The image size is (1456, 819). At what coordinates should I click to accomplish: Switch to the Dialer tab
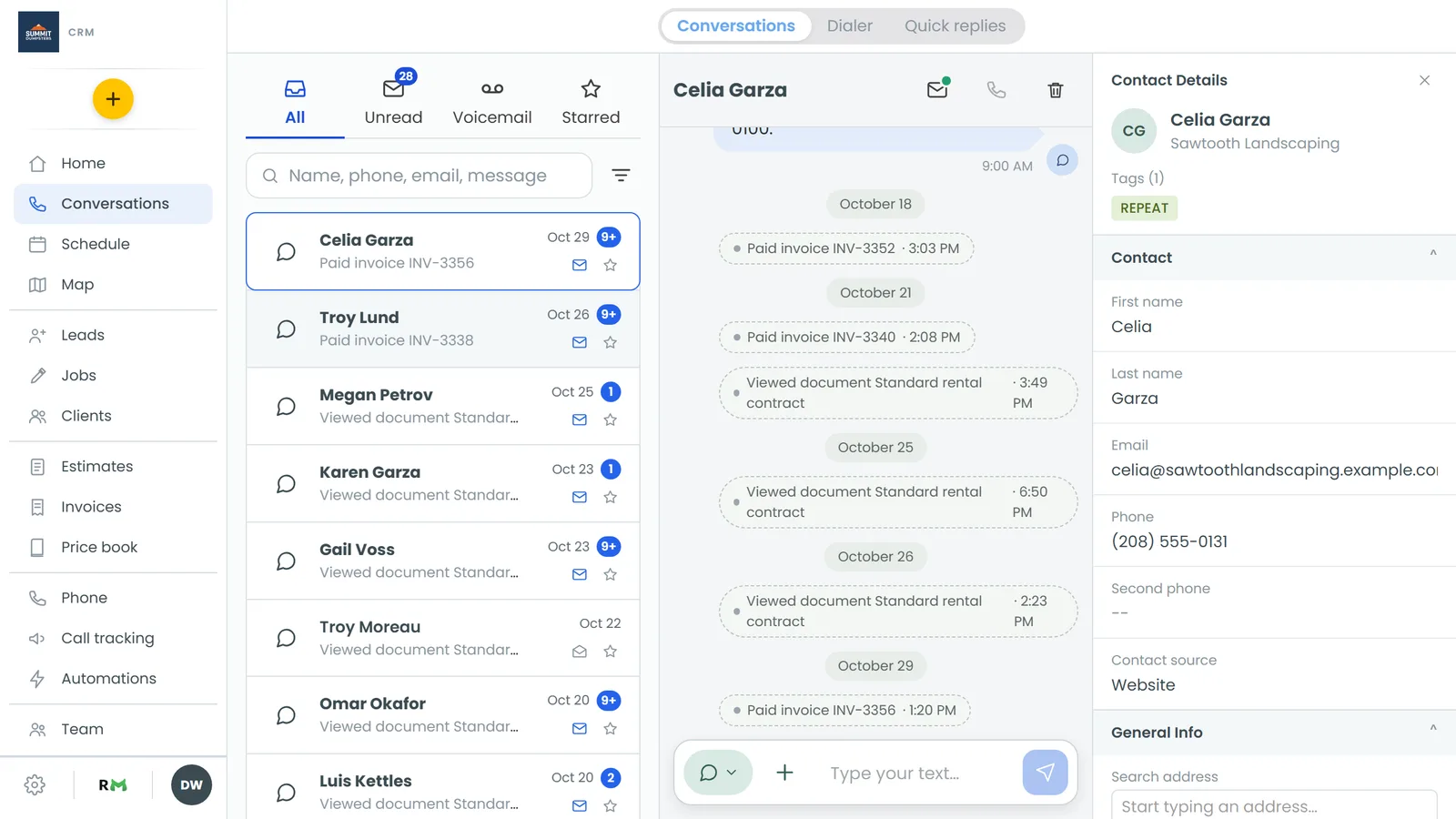[849, 25]
